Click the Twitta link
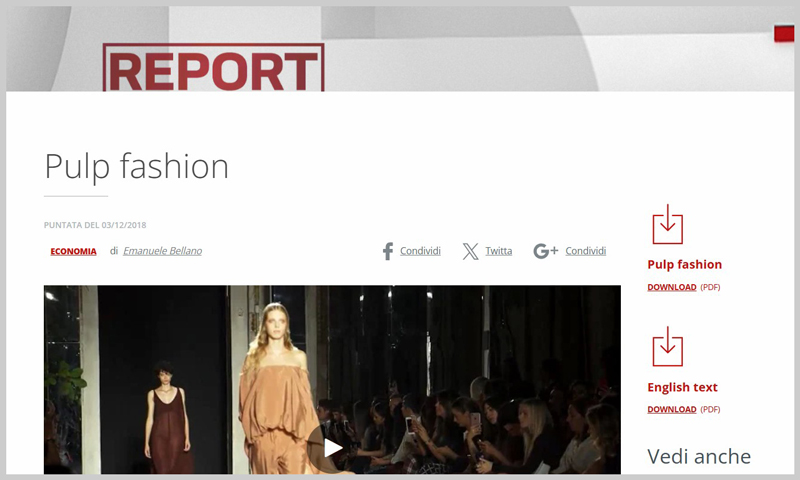Viewport: 800px width, 480px height. pyautogui.click(x=498, y=251)
